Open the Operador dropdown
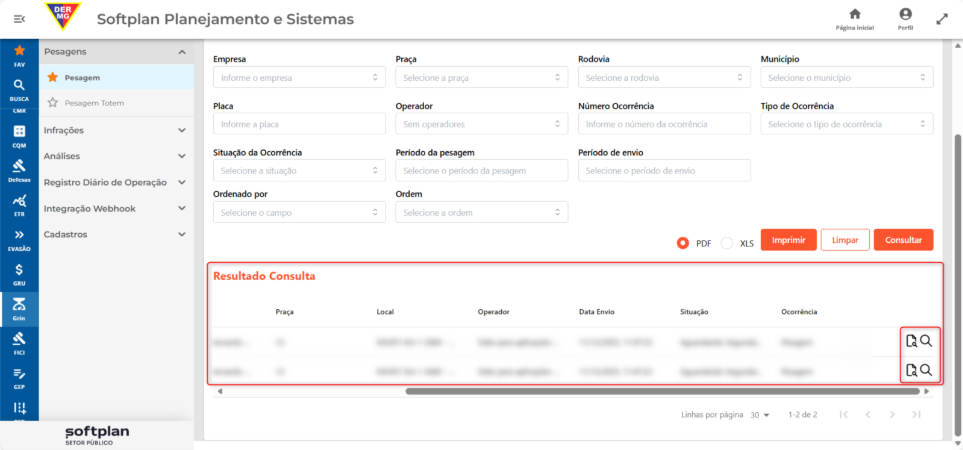 tap(482, 124)
